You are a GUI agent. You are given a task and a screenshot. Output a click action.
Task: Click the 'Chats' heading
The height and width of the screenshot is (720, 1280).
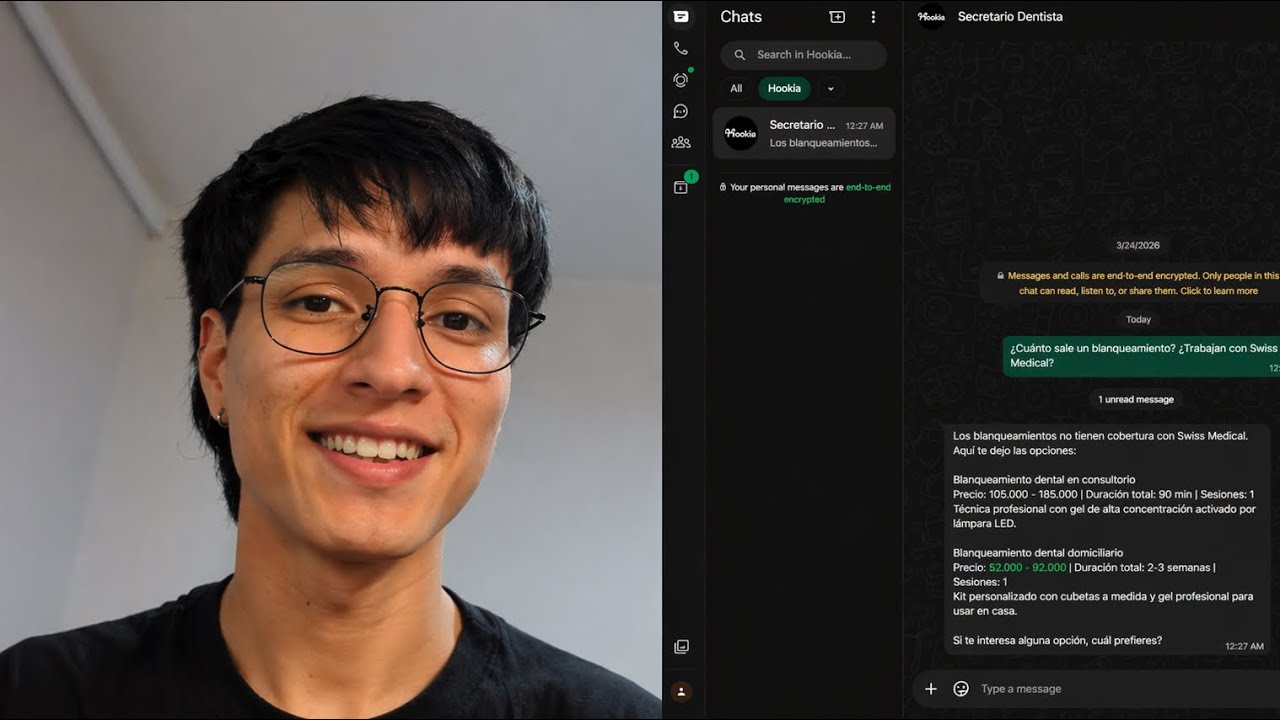click(741, 17)
